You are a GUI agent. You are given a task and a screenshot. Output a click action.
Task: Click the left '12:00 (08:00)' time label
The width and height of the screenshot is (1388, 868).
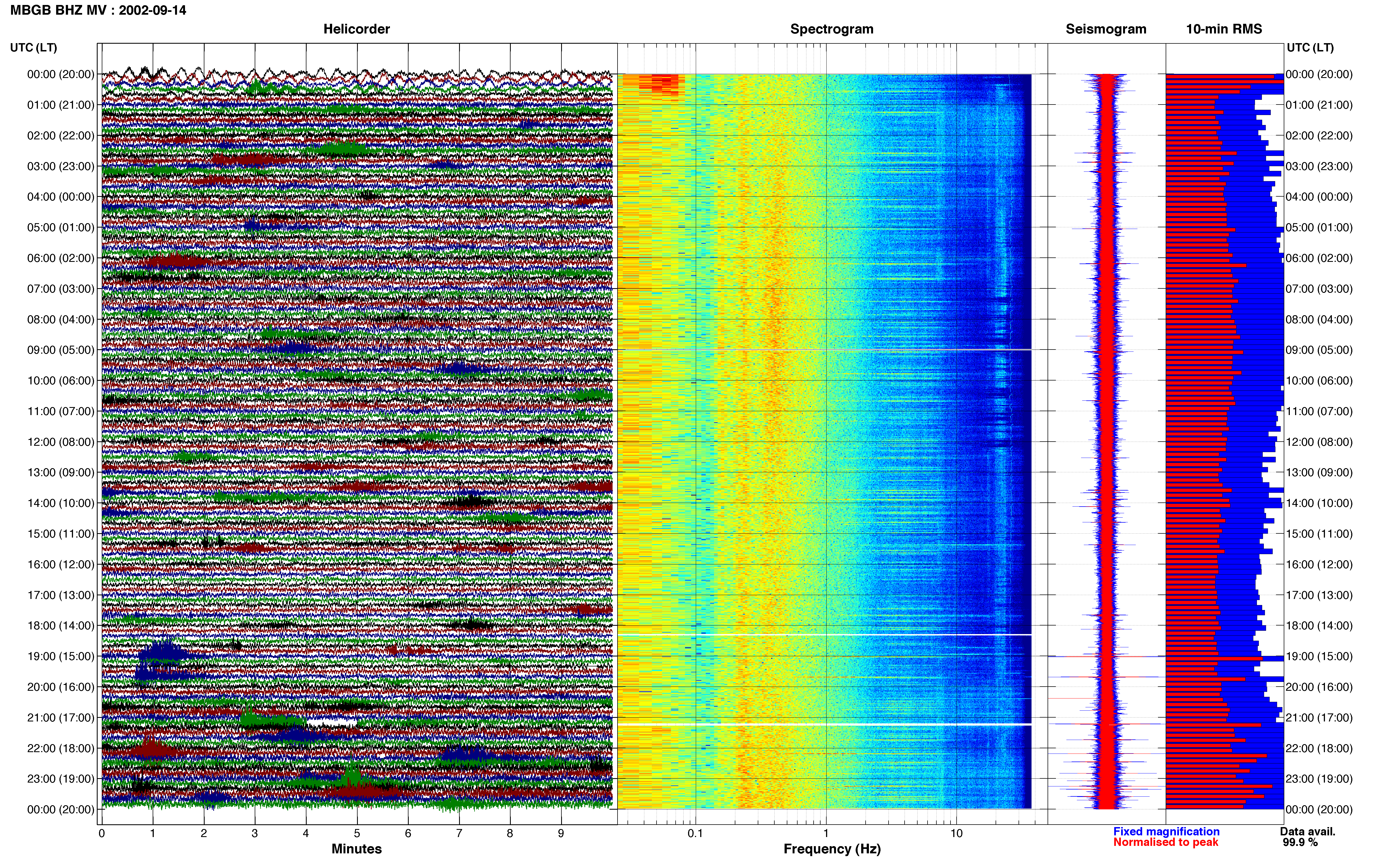[61, 442]
